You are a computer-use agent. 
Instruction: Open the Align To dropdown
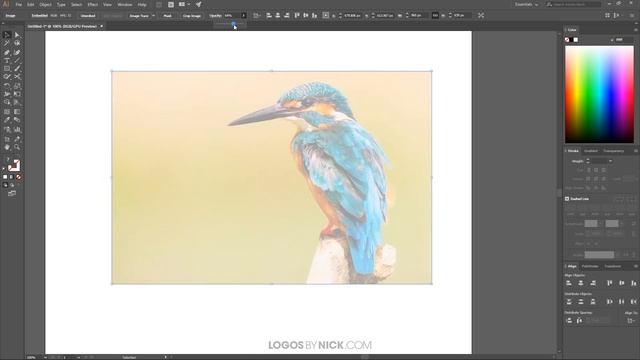(631, 321)
